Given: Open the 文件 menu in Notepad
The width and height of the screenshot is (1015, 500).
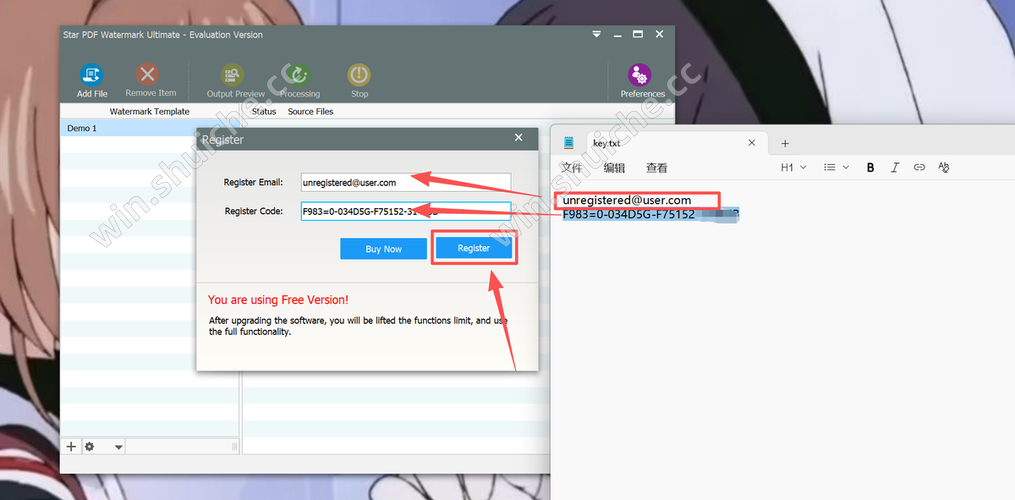Looking at the screenshot, I should pos(572,168).
